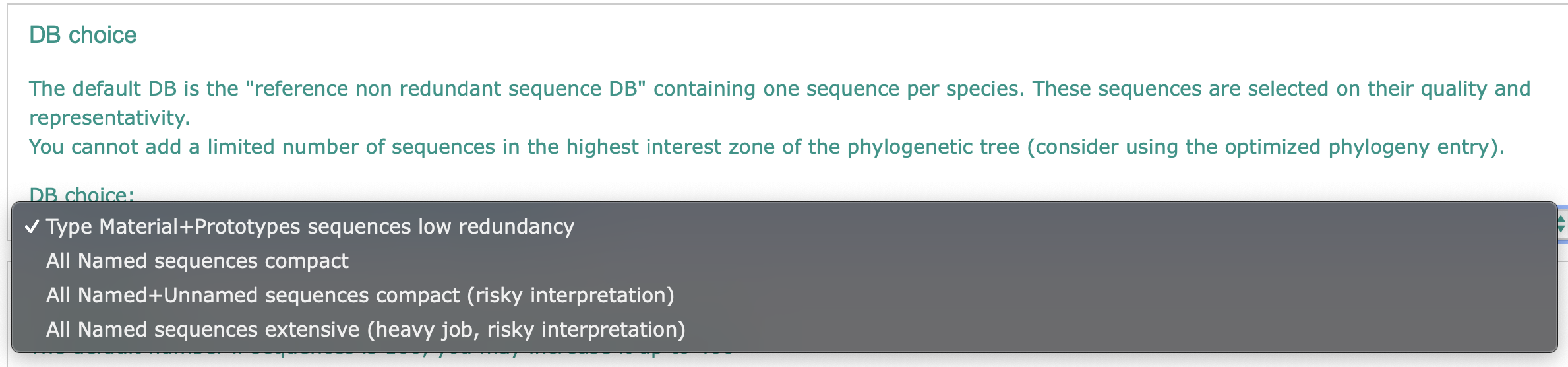Click "The default DB is the" sentence start
The height and width of the screenshot is (367, 1568).
(x=133, y=89)
